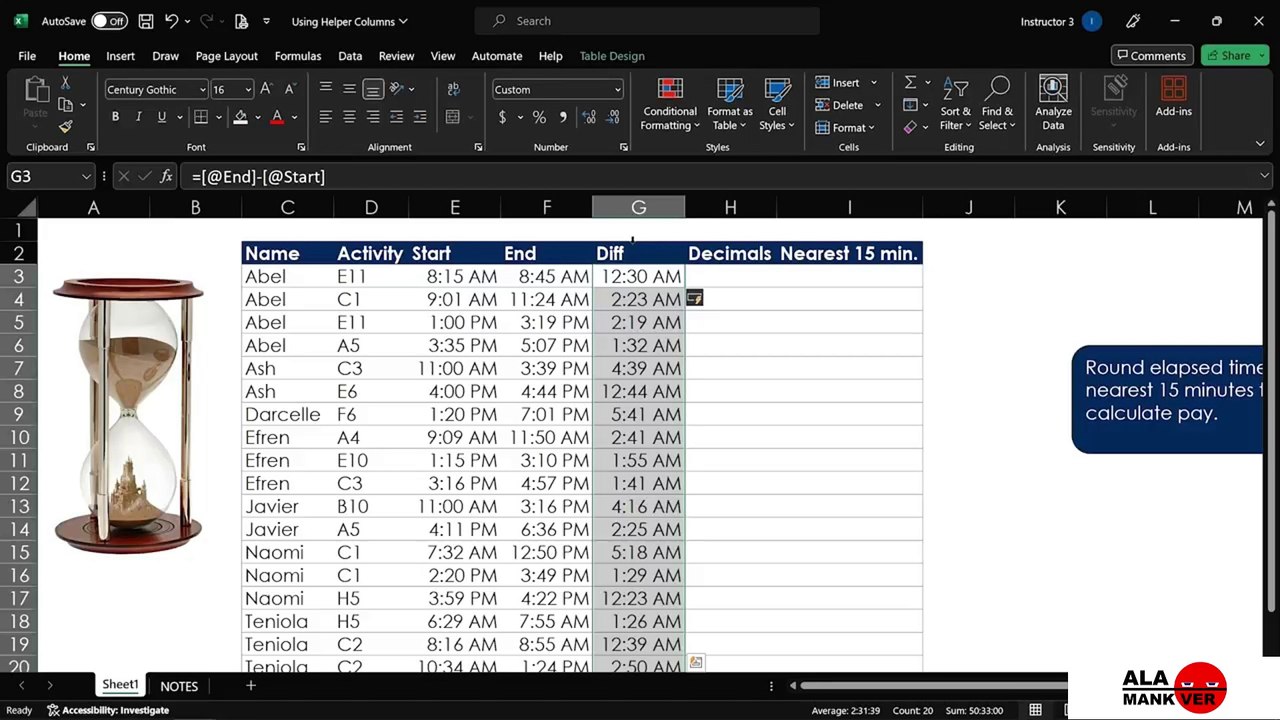Toggle Bold formatting
Screen dimensions: 1280x720
115,117
